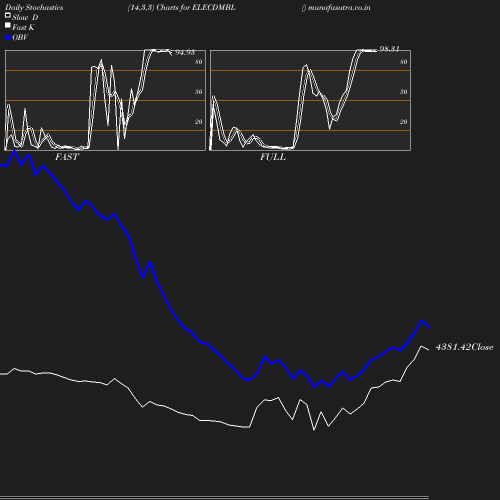Click the 80 level label in FULL chart
Screen dimensions: 500x500
(404, 62)
